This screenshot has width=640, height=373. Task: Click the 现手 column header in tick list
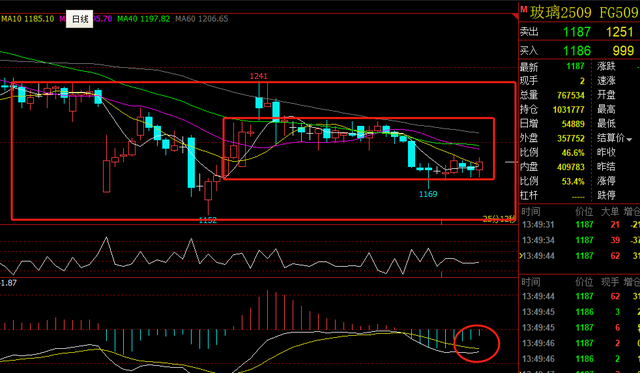610,282
